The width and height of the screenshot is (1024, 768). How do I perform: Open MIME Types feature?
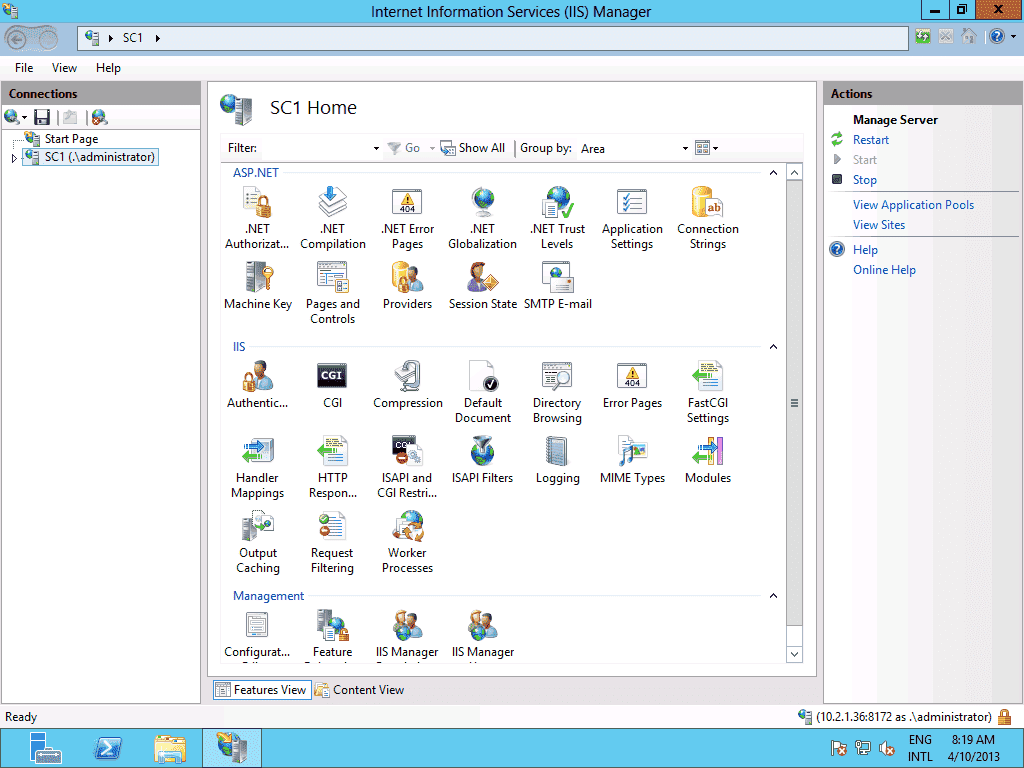632,460
